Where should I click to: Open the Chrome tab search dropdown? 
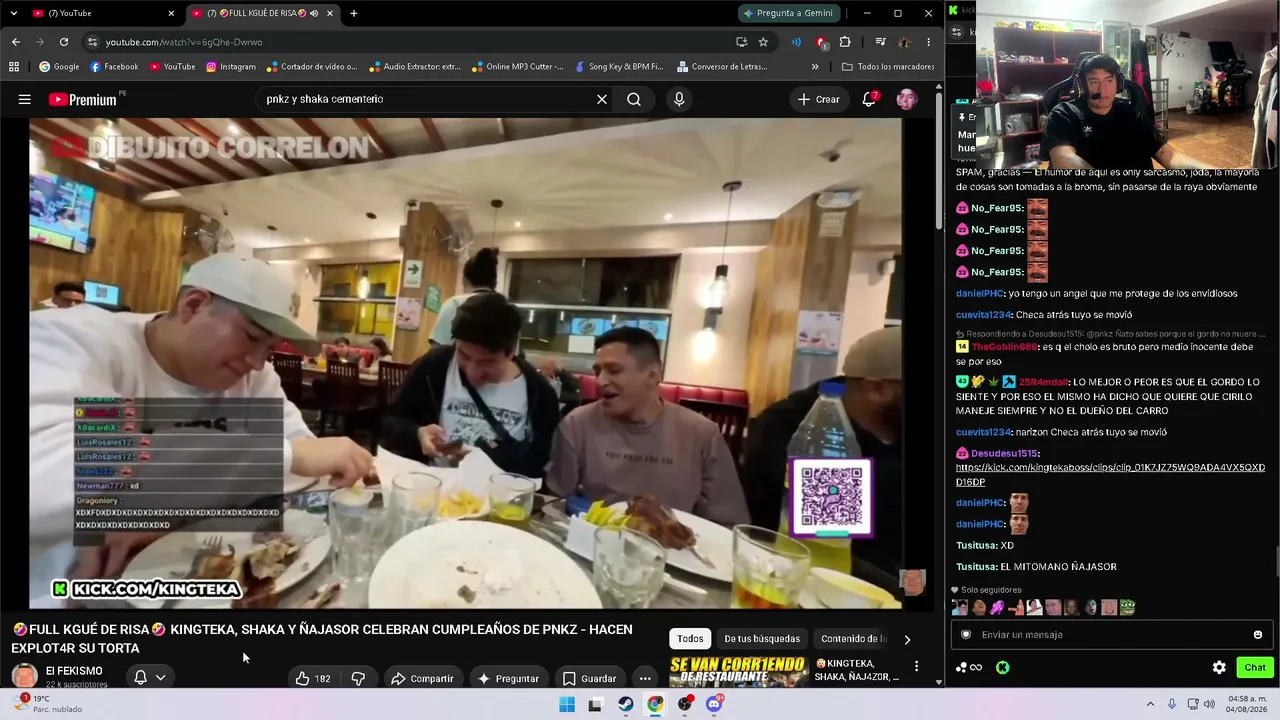tap(15, 13)
